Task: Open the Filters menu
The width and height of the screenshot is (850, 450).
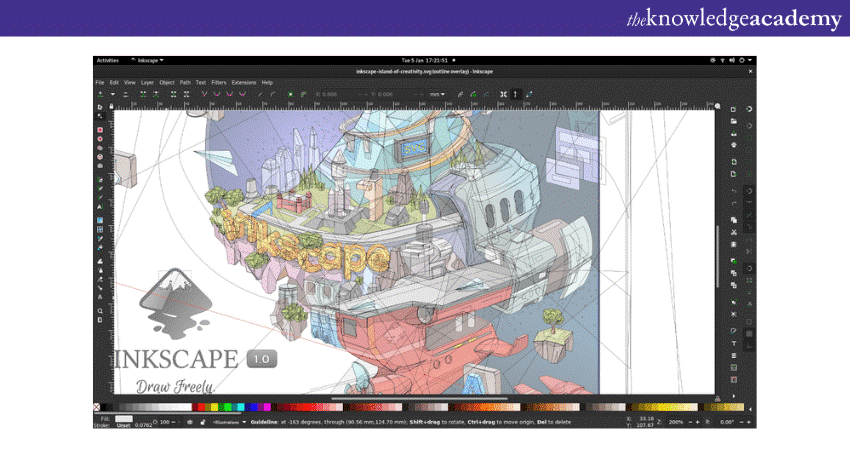Action: pos(216,82)
